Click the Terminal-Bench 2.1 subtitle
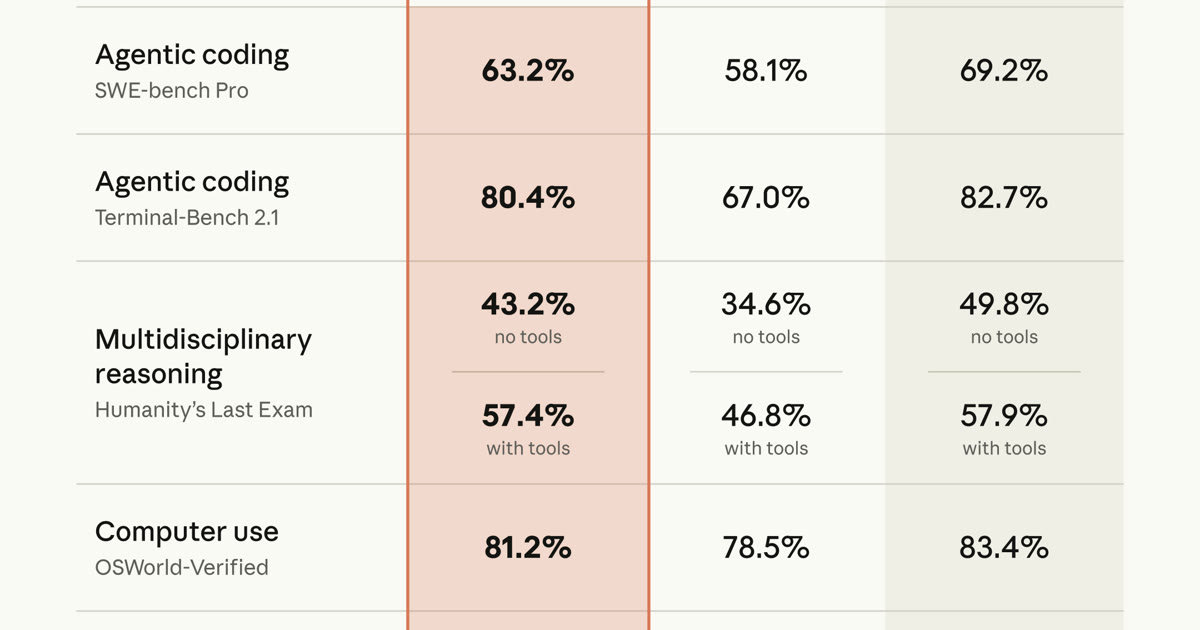 pyautogui.click(x=187, y=217)
